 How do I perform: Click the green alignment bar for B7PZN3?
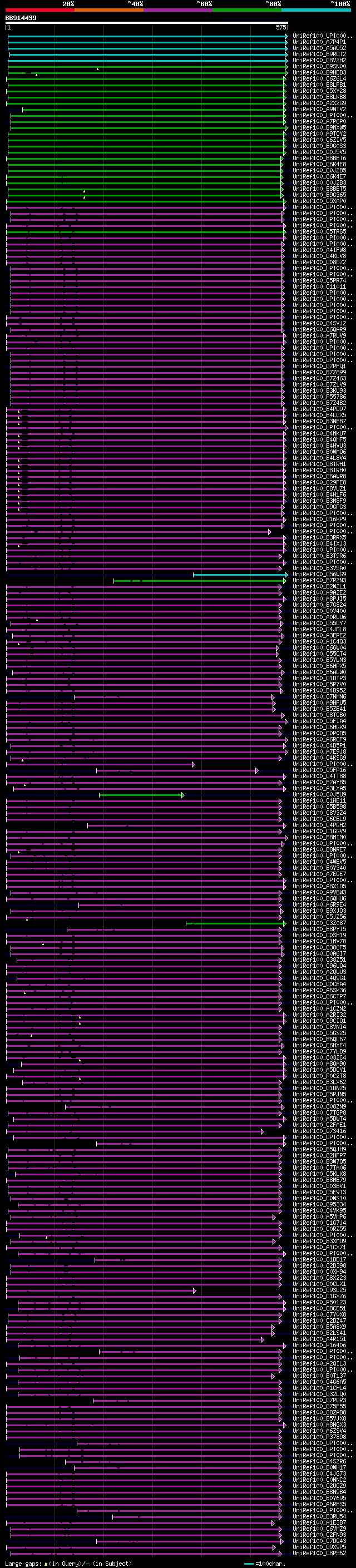(x=199, y=581)
